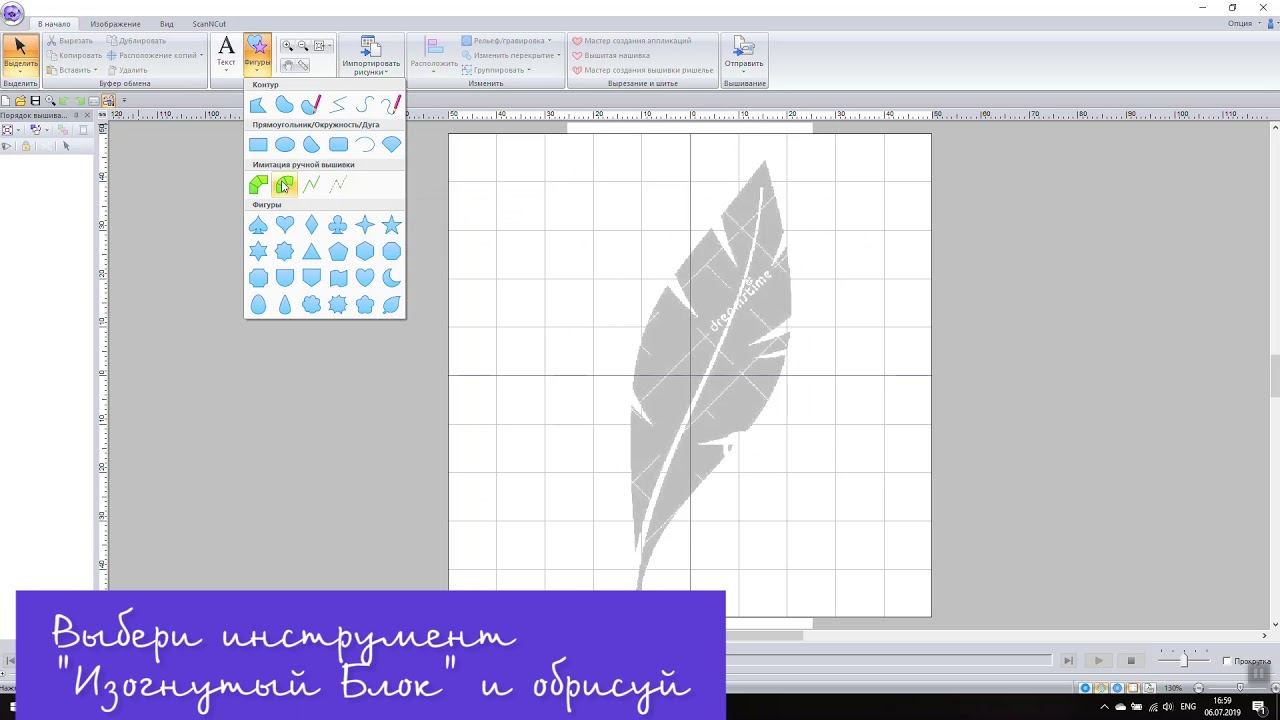
Task: Click Удалить delete button
Action: (x=127, y=70)
